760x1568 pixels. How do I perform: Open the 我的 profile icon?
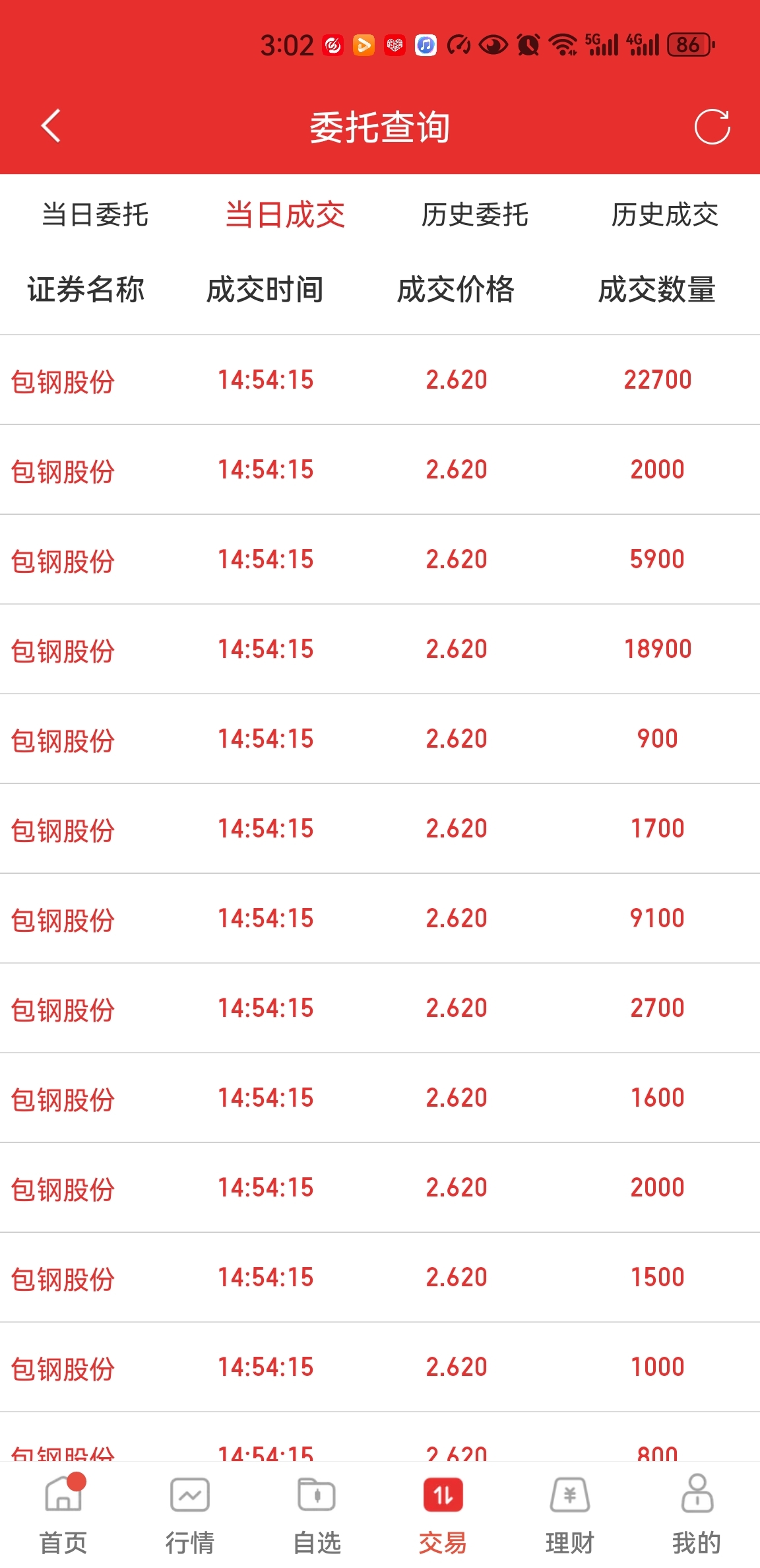tap(697, 1493)
